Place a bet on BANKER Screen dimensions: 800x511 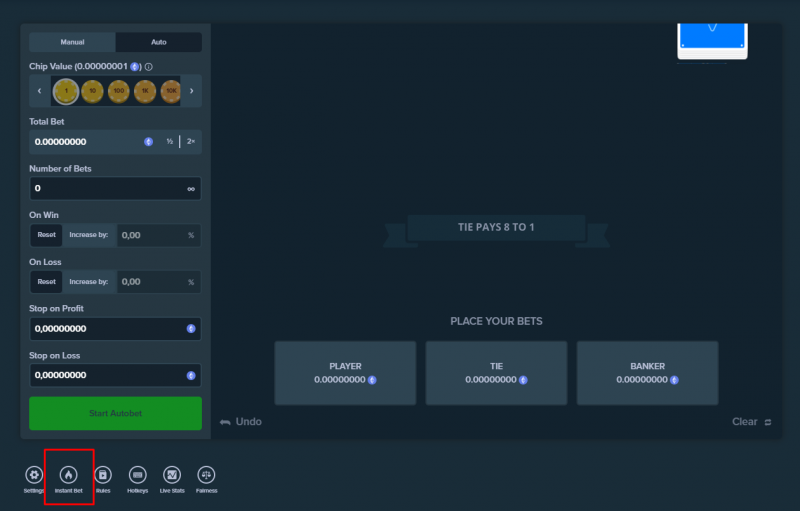tap(647, 373)
